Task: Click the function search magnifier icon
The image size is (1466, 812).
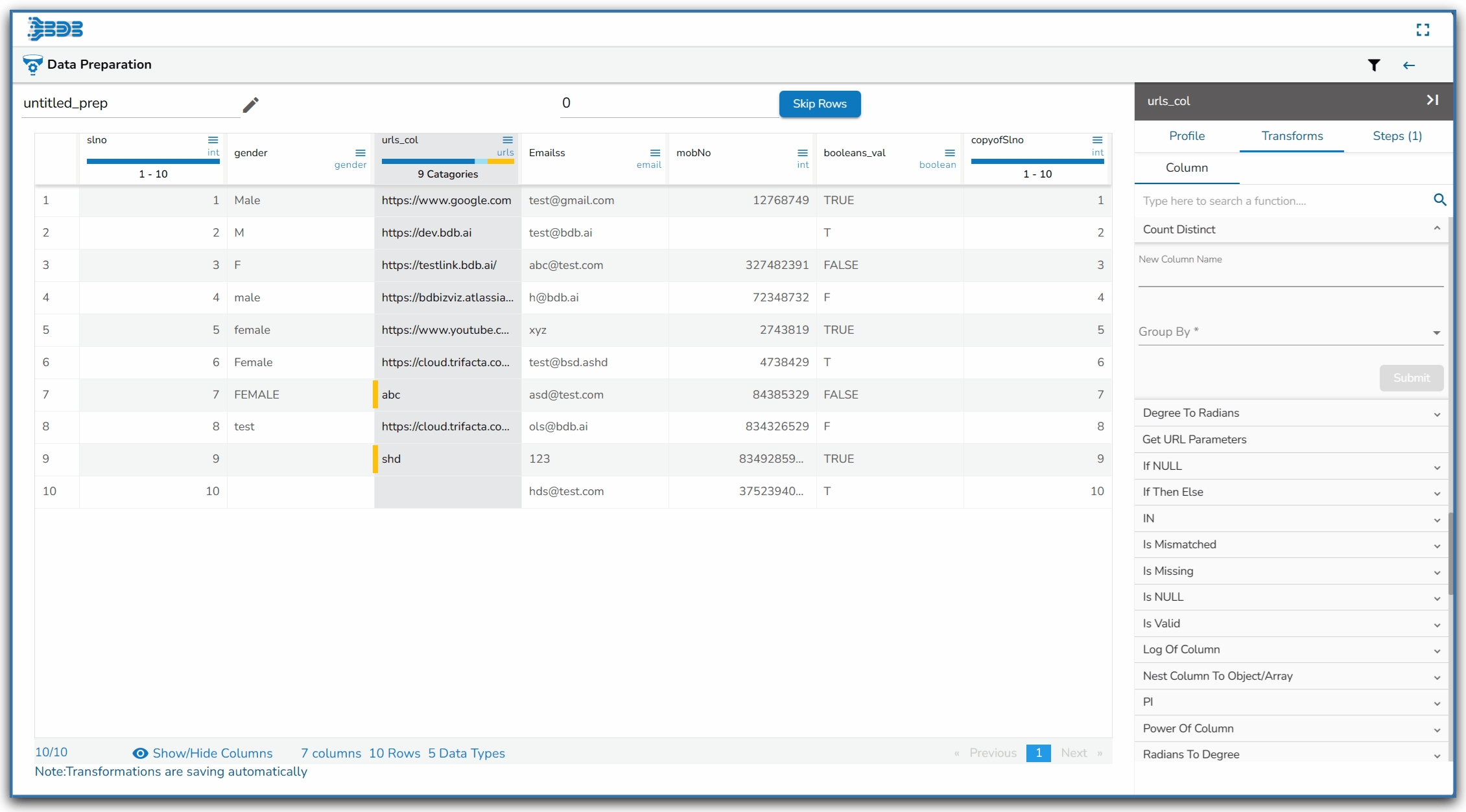Action: coord(1439,200)
